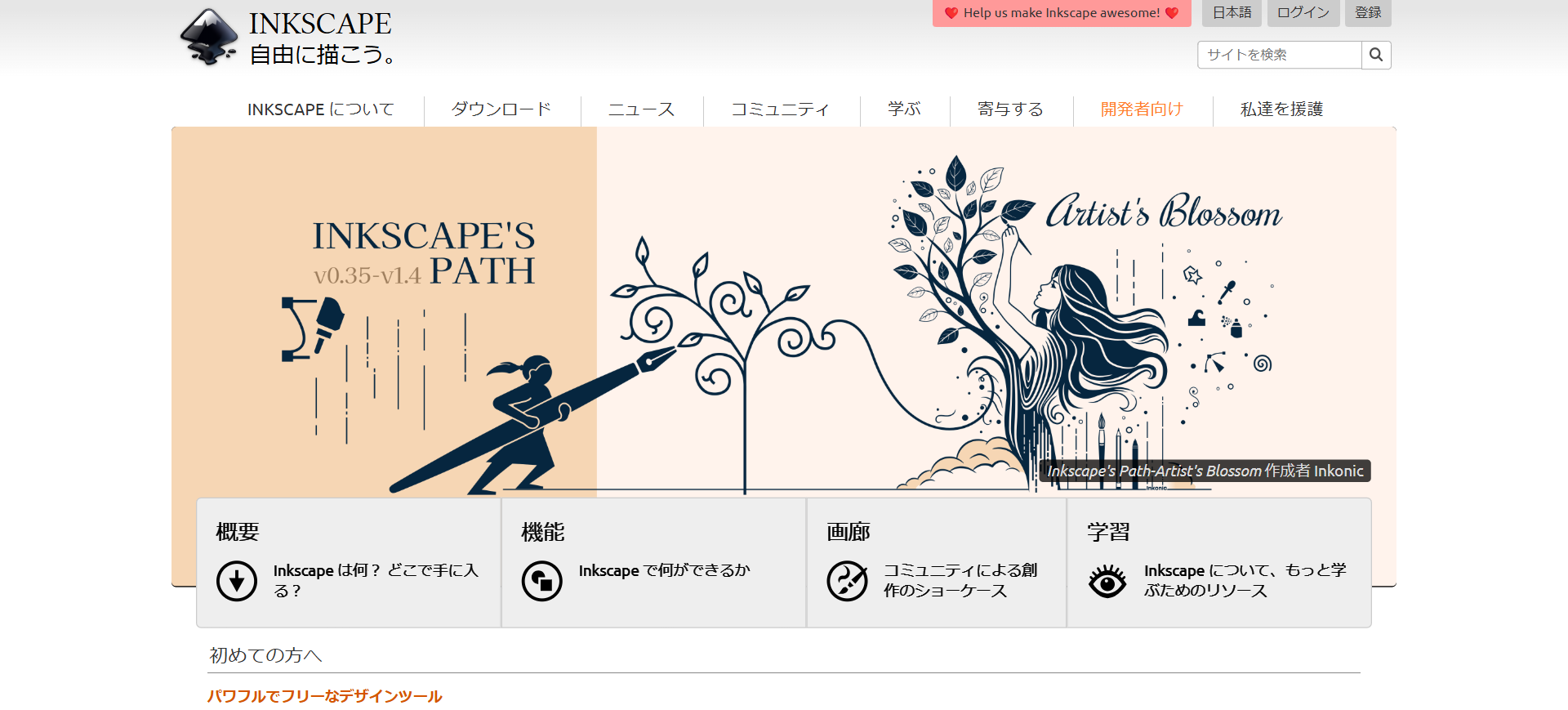Click もっと学ぶためのリソース text
This screenshot has height=710, width=1568.
(x=1245, y=580)
